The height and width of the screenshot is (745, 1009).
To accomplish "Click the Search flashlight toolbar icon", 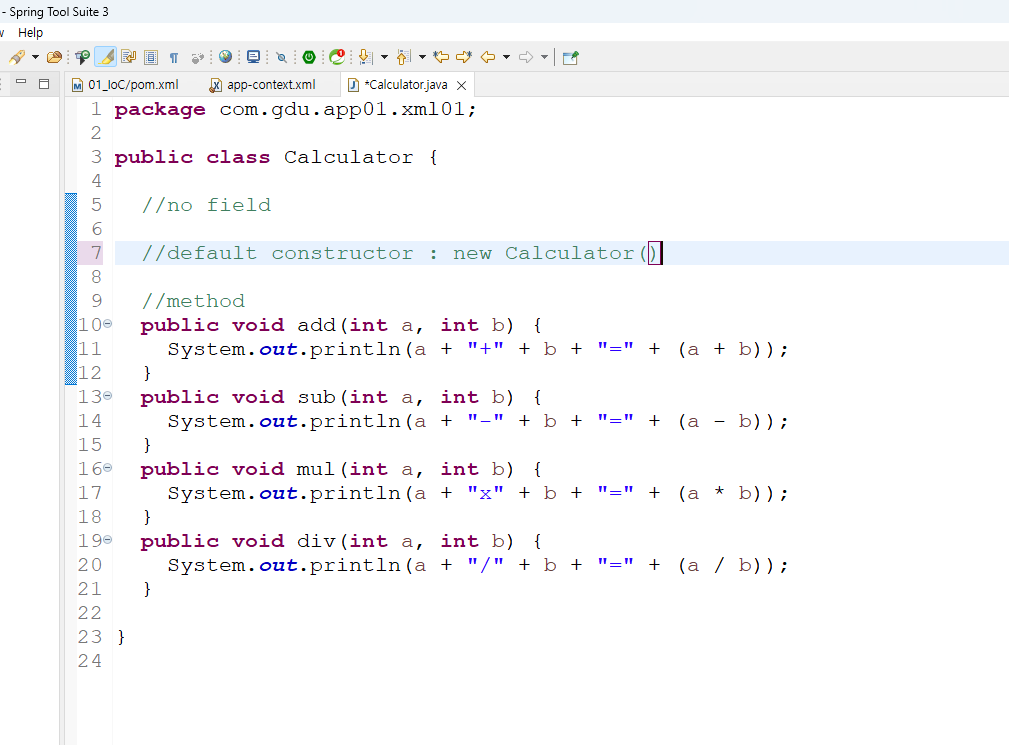I will point(17,57).
